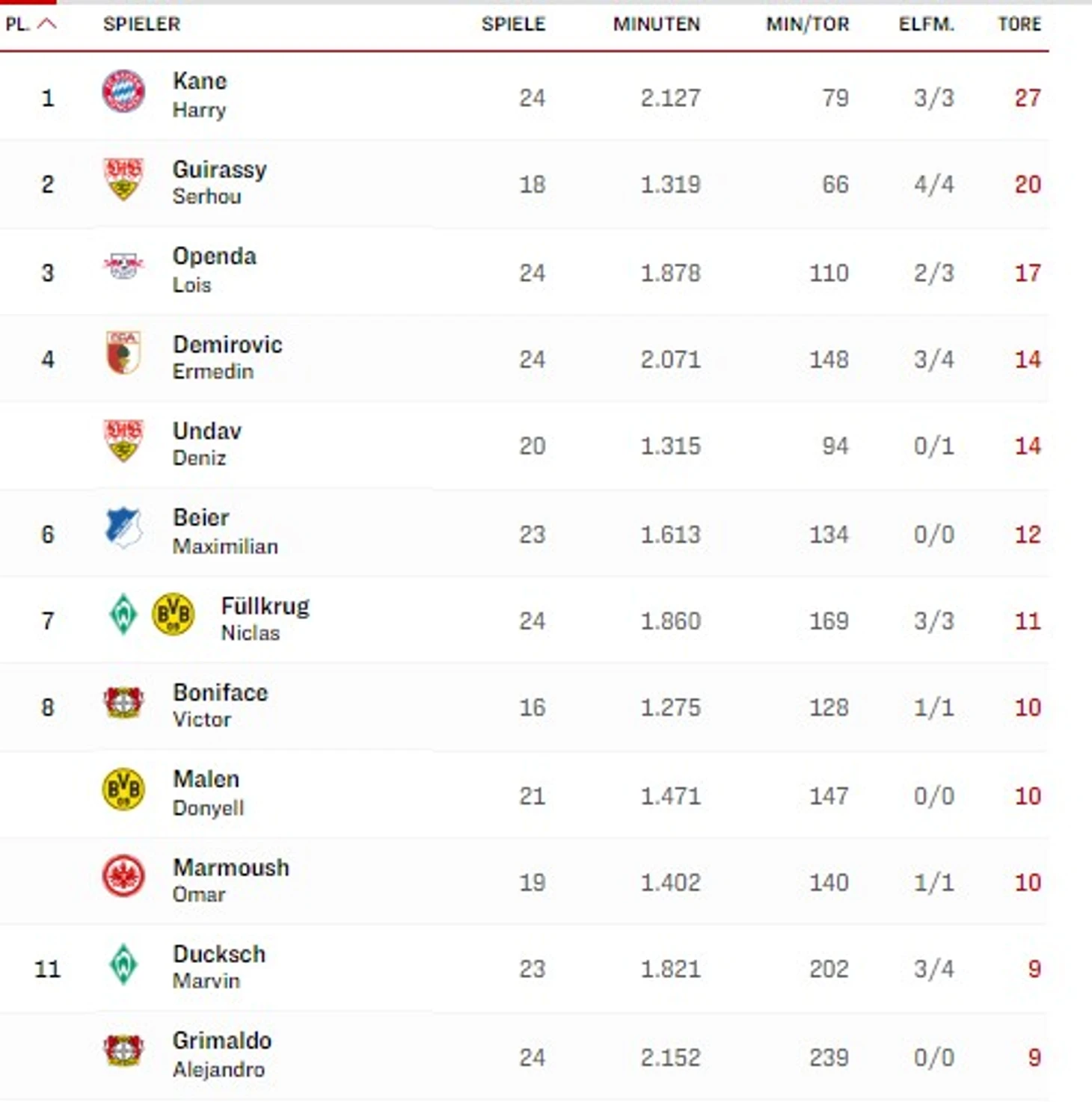
Task: Click the RB Leipzig logo beside Openda
Action: click(x=123, y=265)
